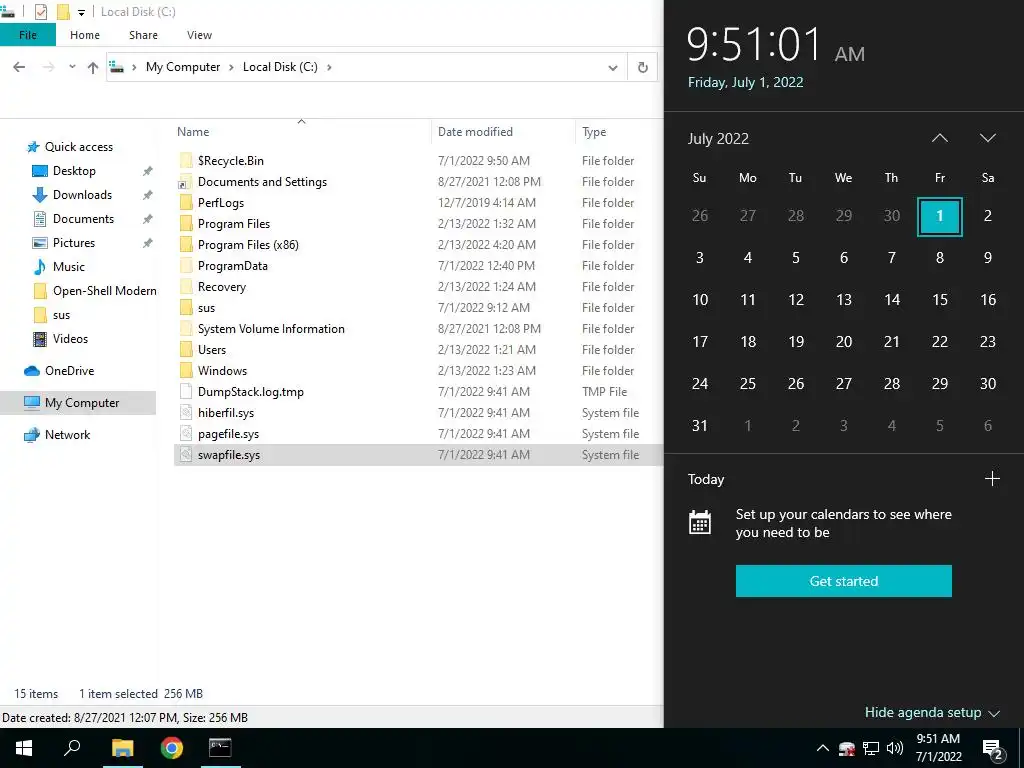This screenshot has height=768, width=1024.
Task: Go up one folder level
Action: tap(93, 67)
